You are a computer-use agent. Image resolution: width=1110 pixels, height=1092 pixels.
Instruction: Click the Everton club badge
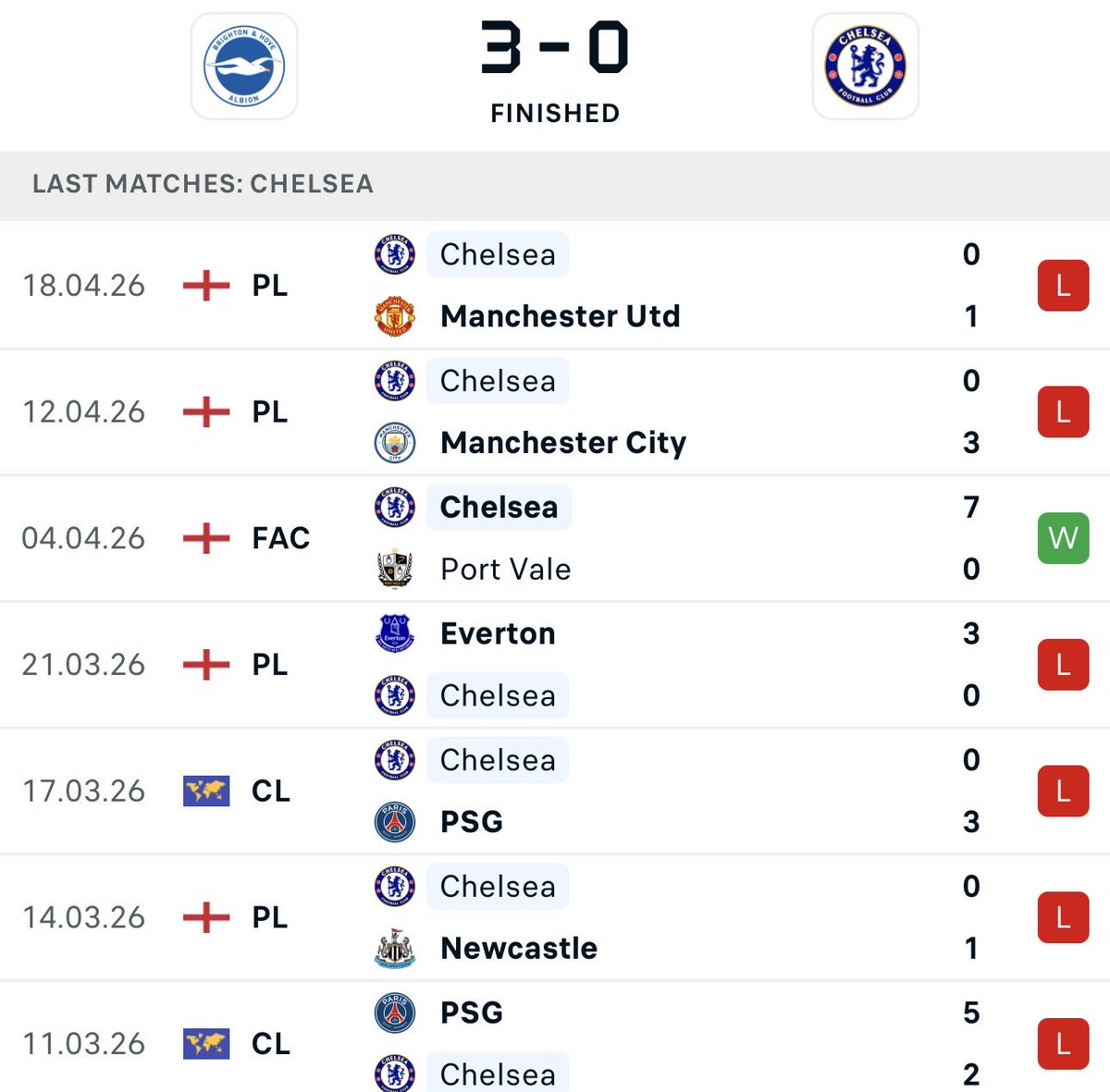[x=395, y=633]
